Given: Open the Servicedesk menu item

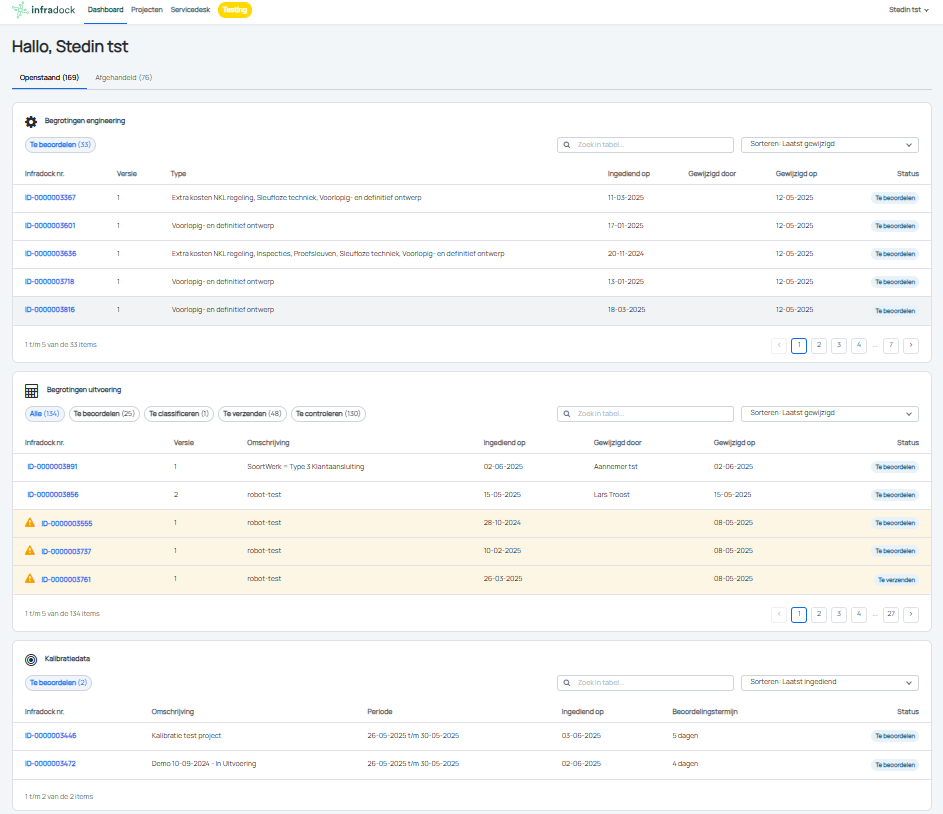Looking at the screenshot, I should coord(190,10).
